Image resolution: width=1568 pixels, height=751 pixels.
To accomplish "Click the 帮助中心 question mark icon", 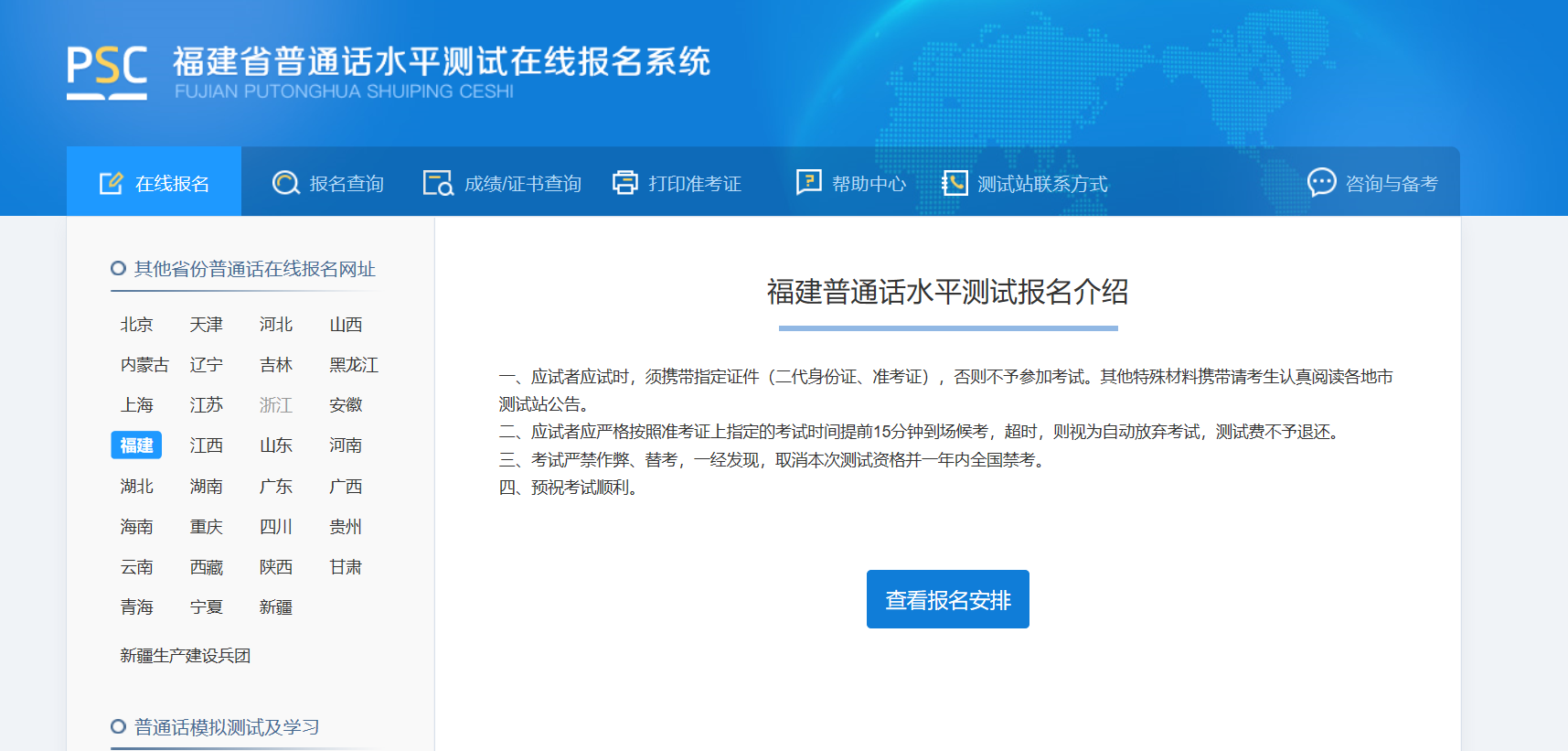I will coord(809,182).
